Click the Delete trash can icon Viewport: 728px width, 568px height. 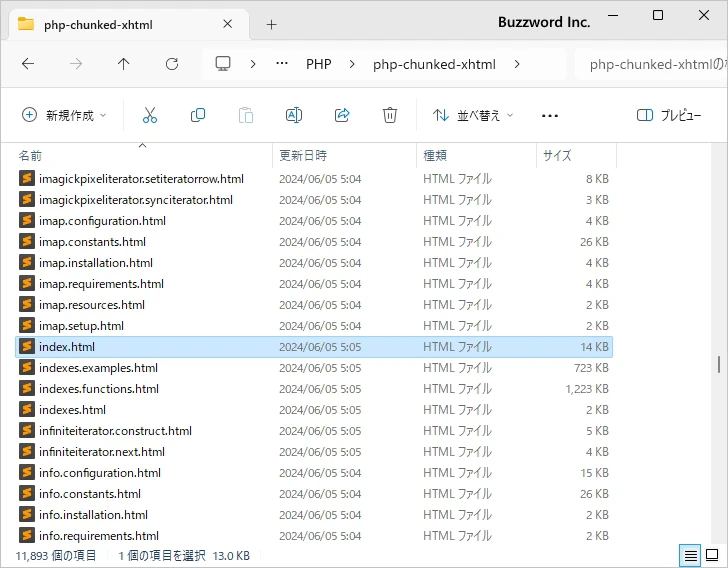tap(390, 115)
